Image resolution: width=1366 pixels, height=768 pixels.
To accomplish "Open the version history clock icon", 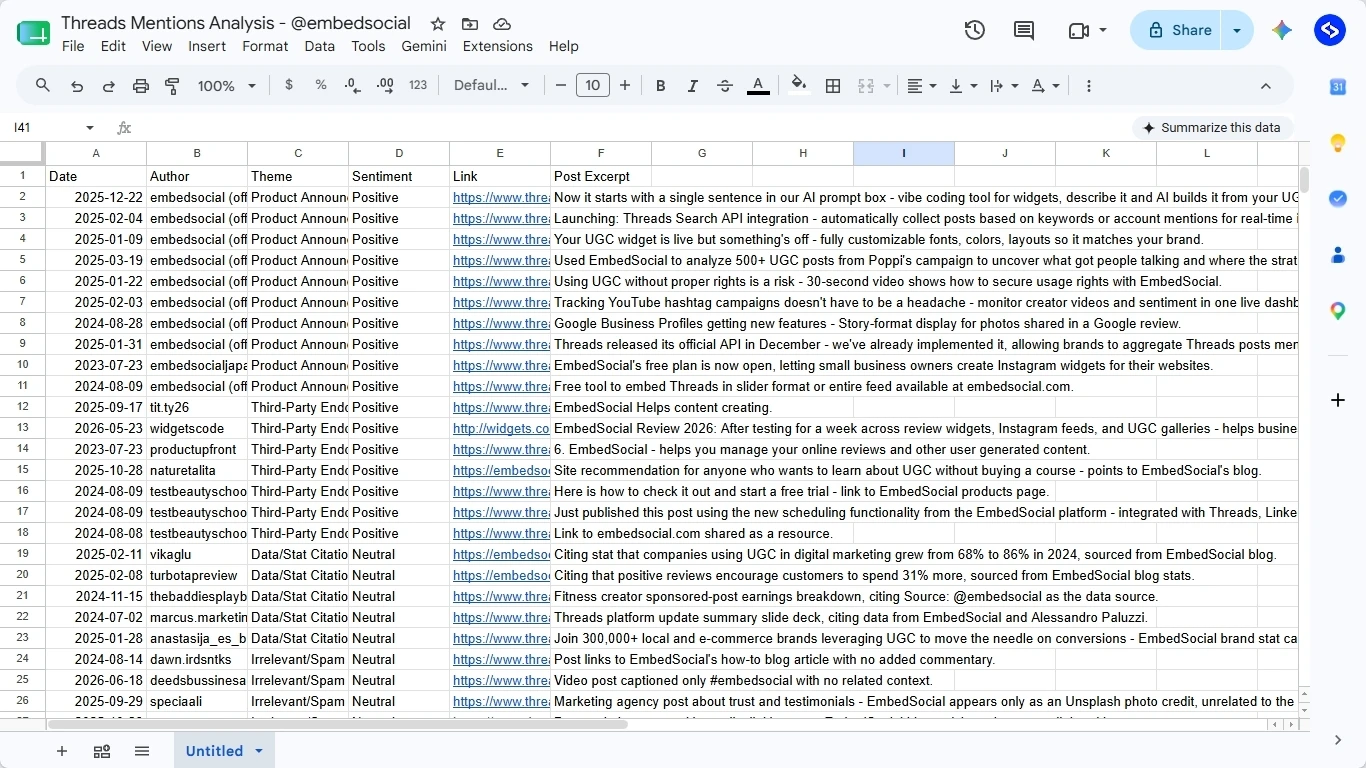I will pyautogui.click(x=975, y=30).
